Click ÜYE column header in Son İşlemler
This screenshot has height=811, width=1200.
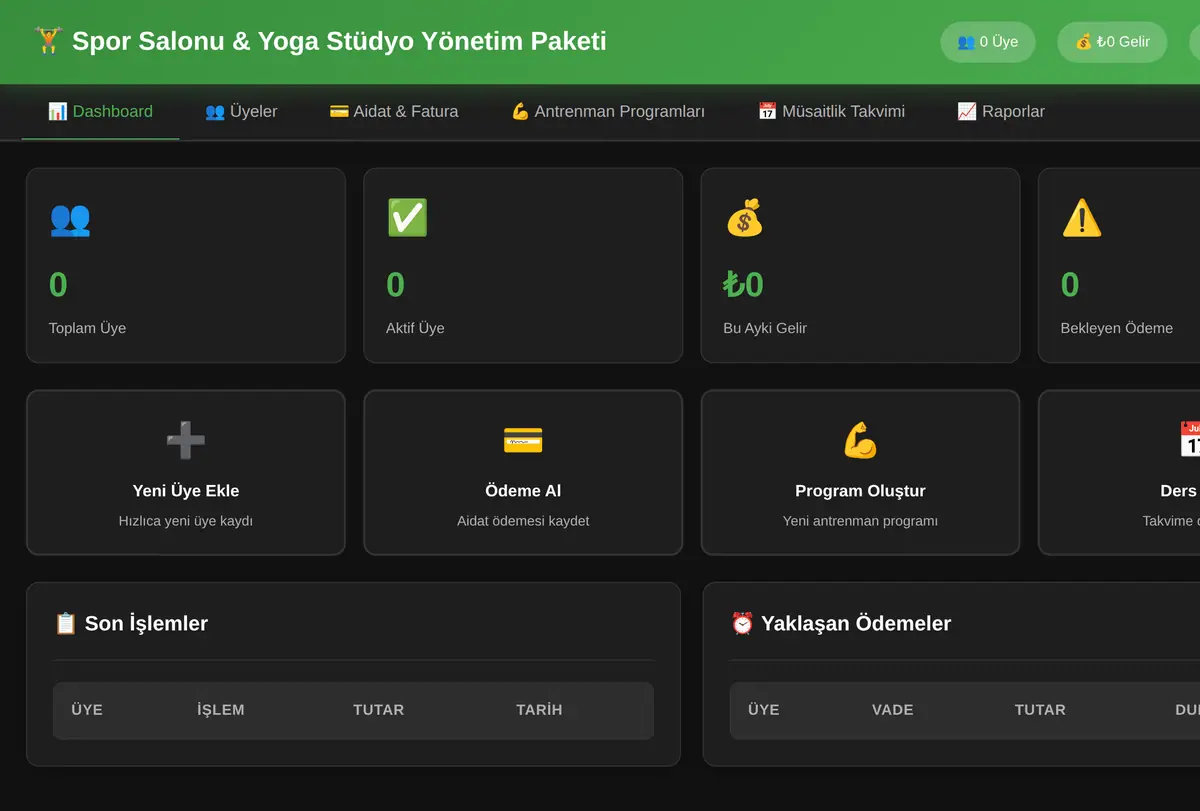(x=87, y=710)
